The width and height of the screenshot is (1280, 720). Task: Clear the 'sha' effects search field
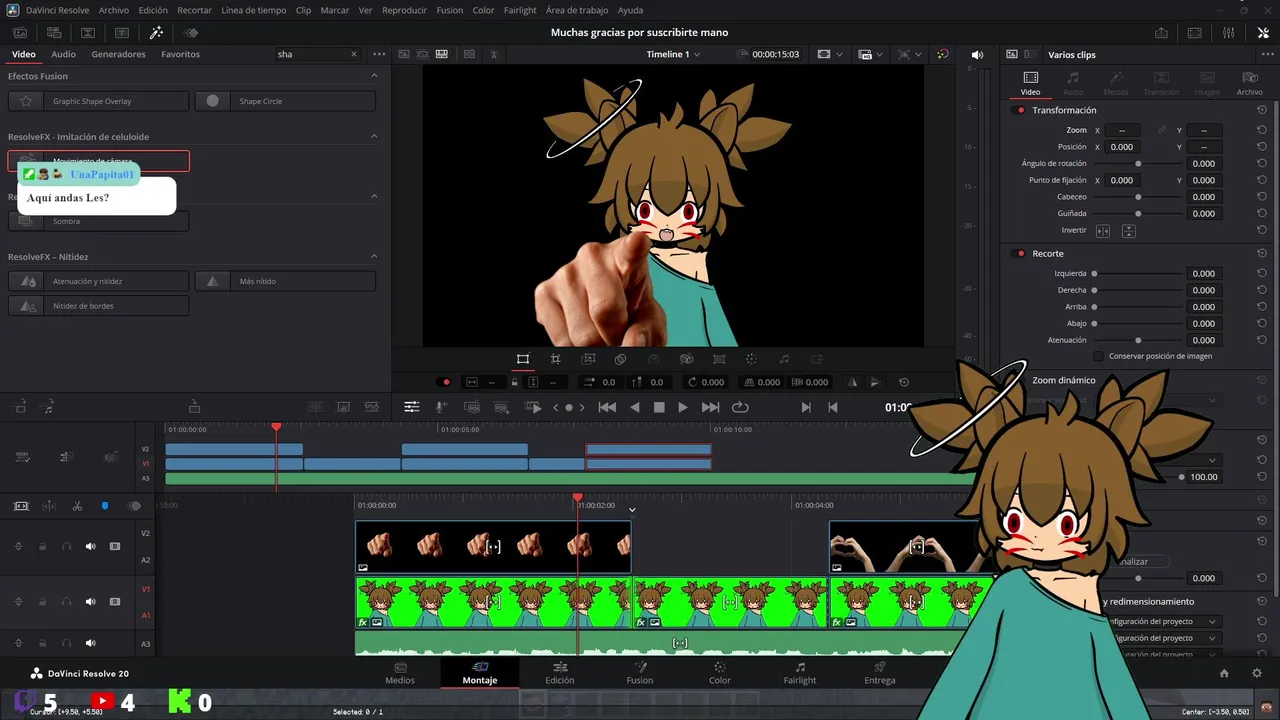point(353,54)
